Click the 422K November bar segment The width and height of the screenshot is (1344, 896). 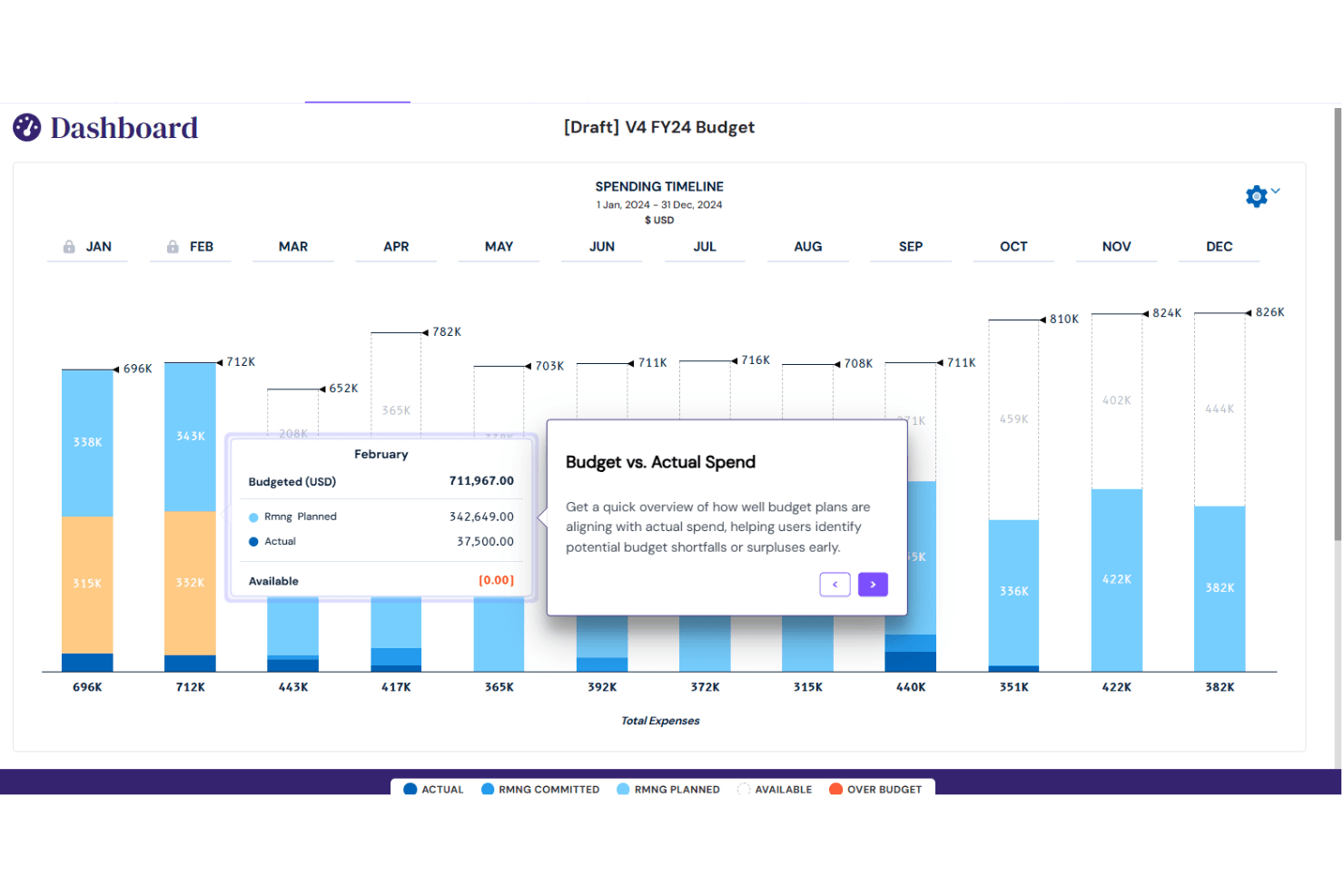tap(1117, 580)
